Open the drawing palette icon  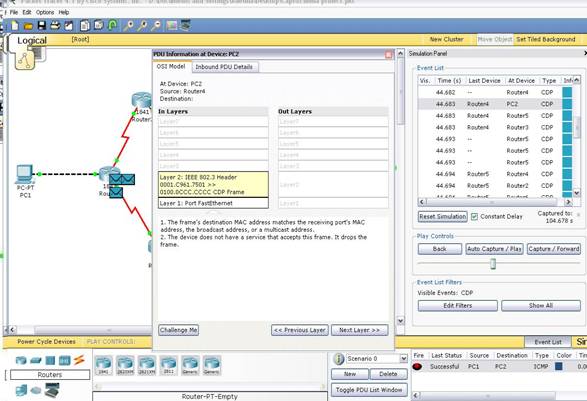point(172,25)
